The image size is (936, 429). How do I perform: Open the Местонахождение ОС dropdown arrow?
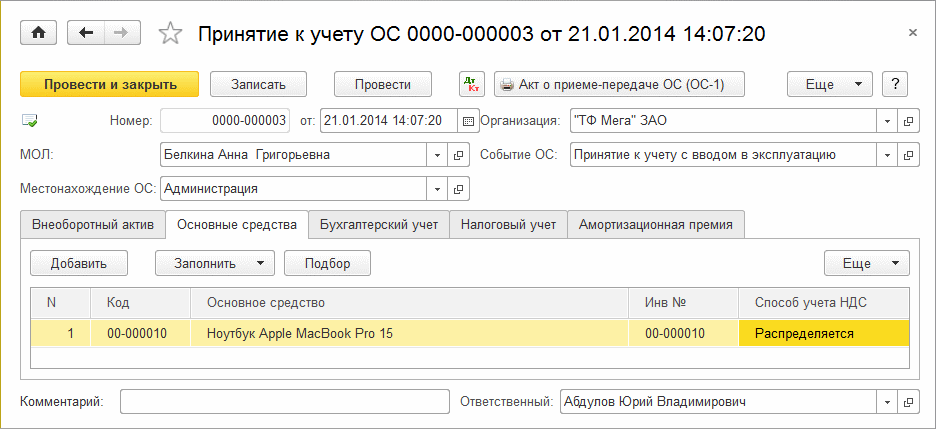coord(437,188)
